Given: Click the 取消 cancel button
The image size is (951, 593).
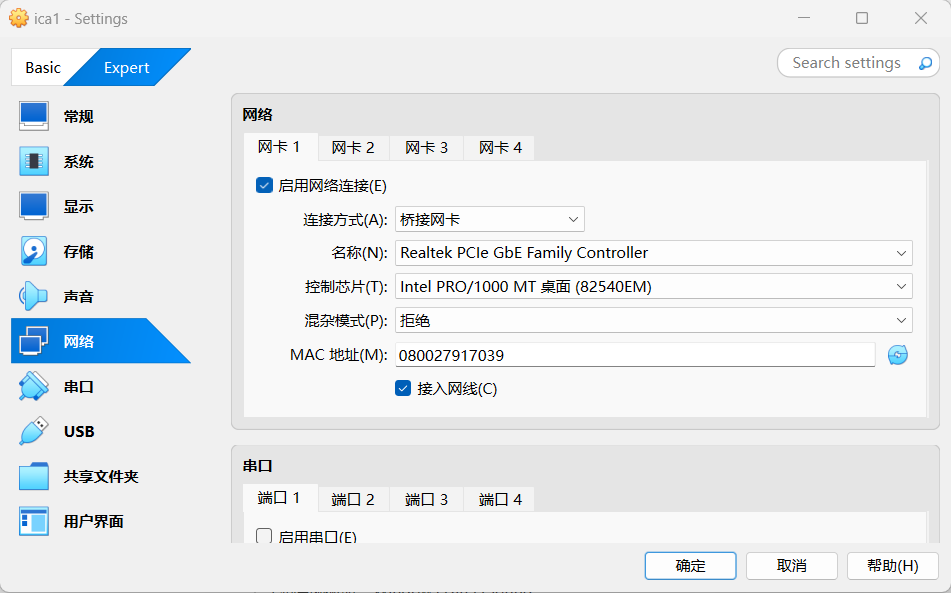Looking at the screenshot, I should pyautogui.click(x=791, y=566).
